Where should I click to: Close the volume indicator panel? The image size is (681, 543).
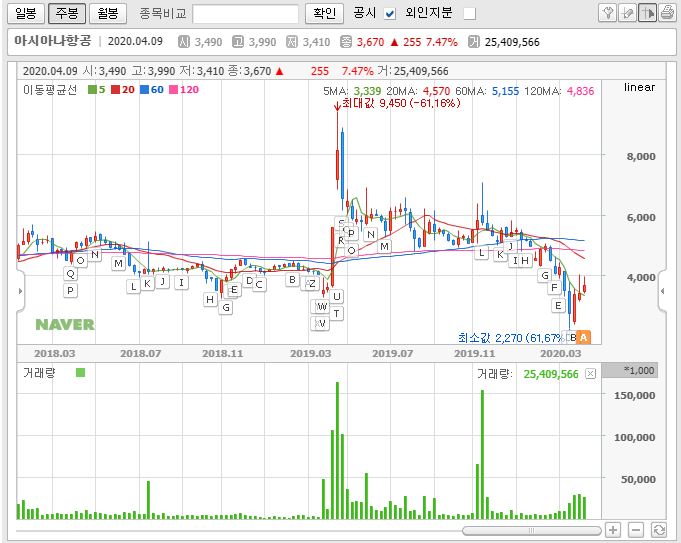(590, 374)
